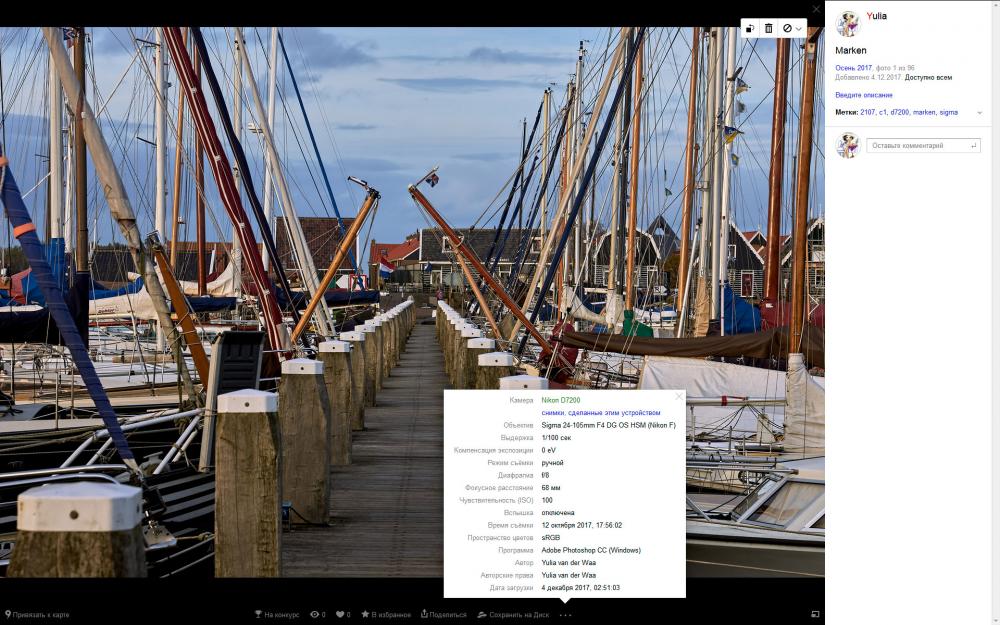The image size is (1000, 625).
Task: Toggle the three-dots more options menu
Action: point(565,615)
